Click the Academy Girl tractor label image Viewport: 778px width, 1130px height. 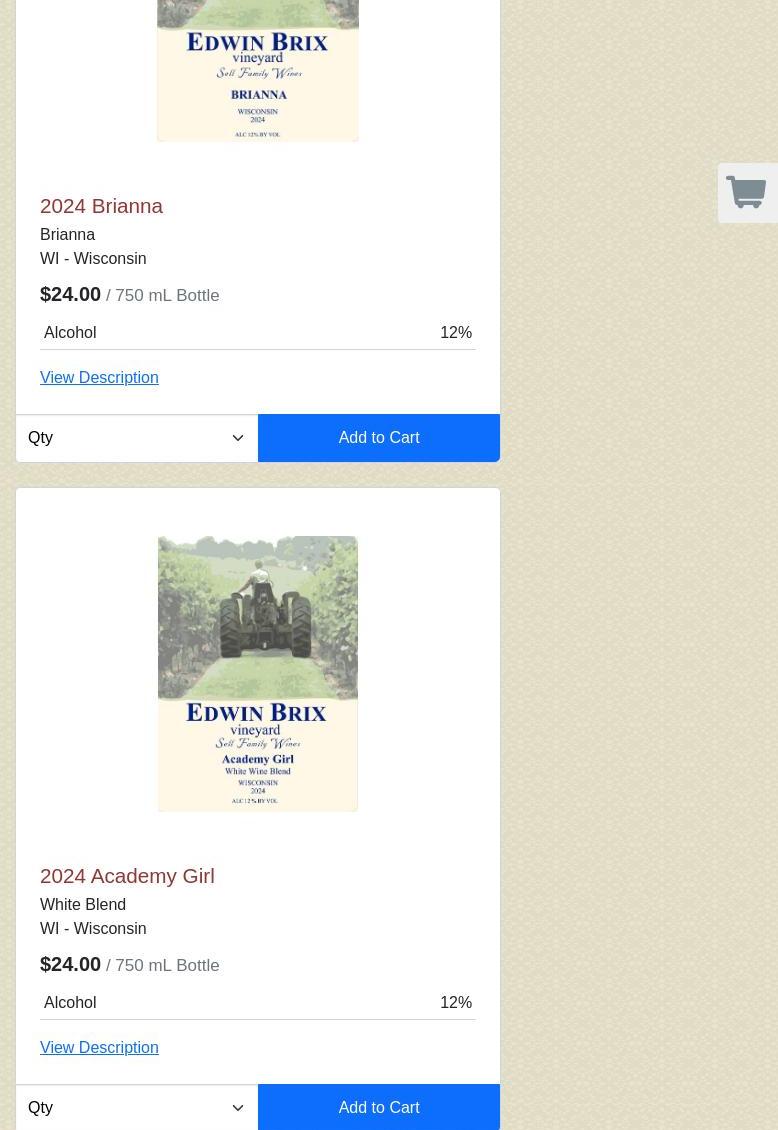pyautogui.click(x=258, y=674)
